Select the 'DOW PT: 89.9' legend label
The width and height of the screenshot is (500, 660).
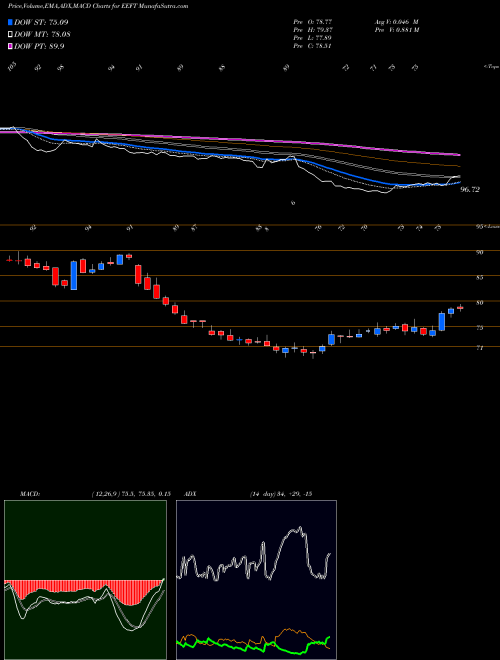pyautogui.click(x=39, y=46)
